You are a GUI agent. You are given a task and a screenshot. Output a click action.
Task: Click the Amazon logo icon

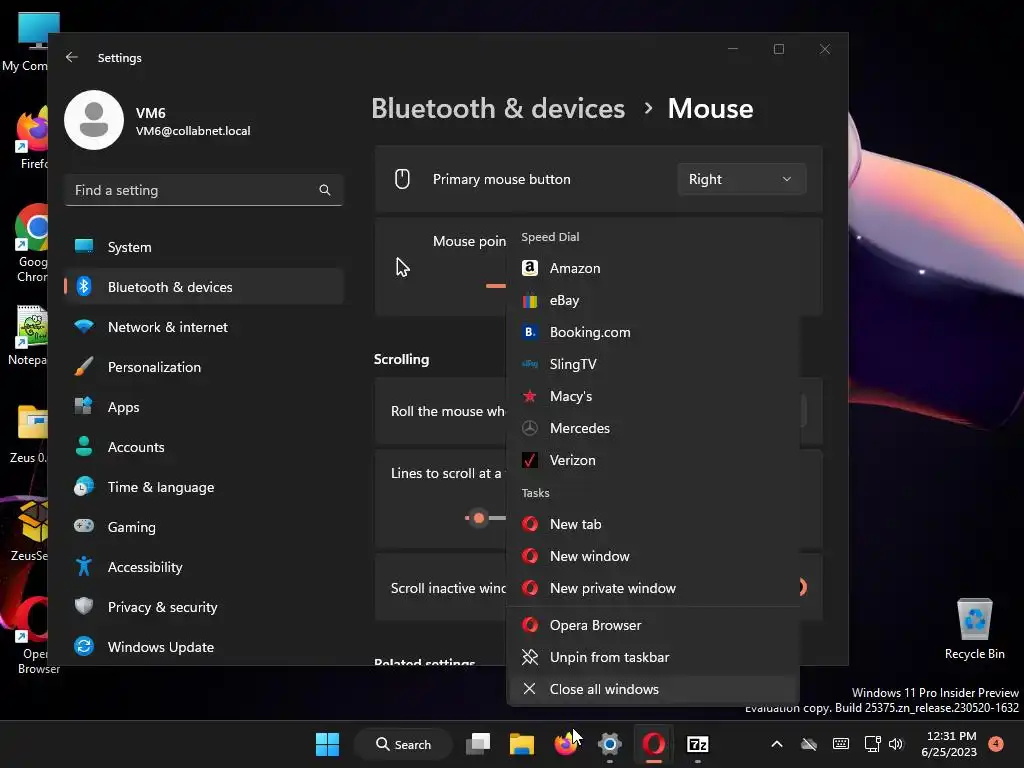530,268
